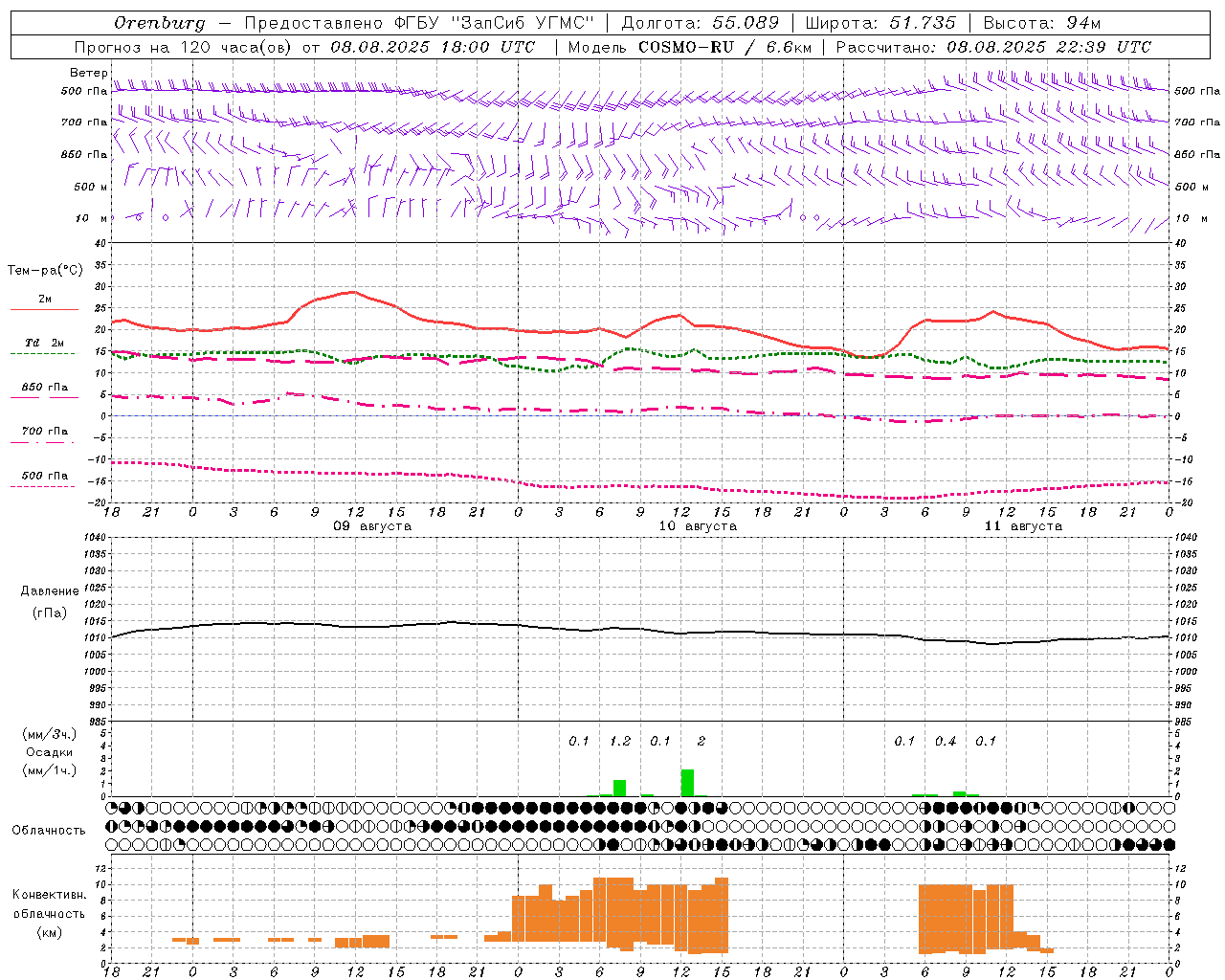
Task: Click the '11 августа' date label
Action: tap(1023, 526)
